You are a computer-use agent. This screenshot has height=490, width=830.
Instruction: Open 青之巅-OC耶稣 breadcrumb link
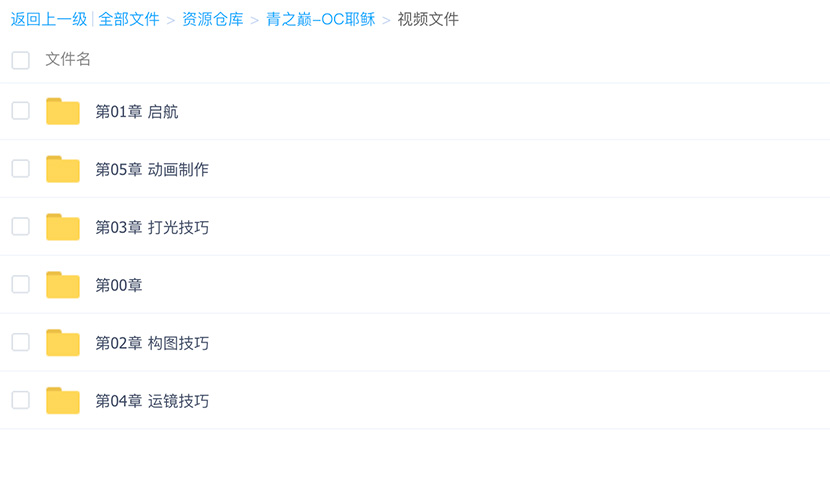(x=321, y=19)
